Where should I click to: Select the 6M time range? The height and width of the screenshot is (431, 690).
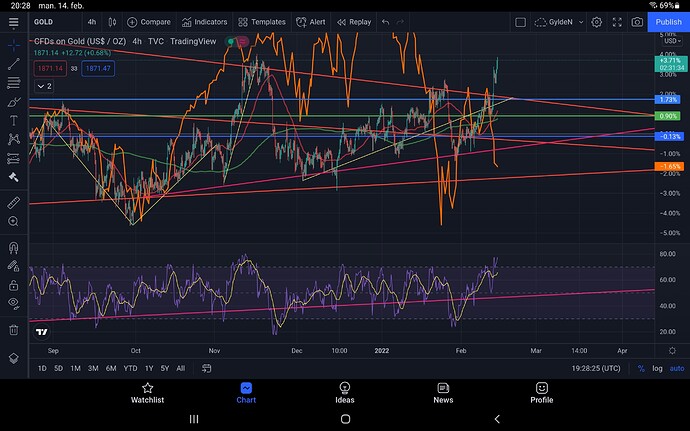pos(111,368)
